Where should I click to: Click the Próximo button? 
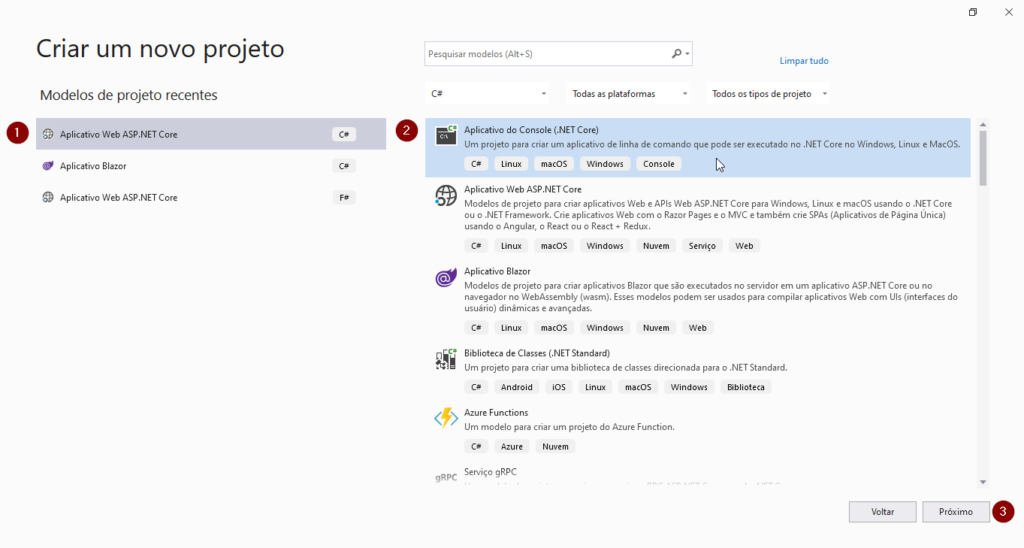coord(955,511)
